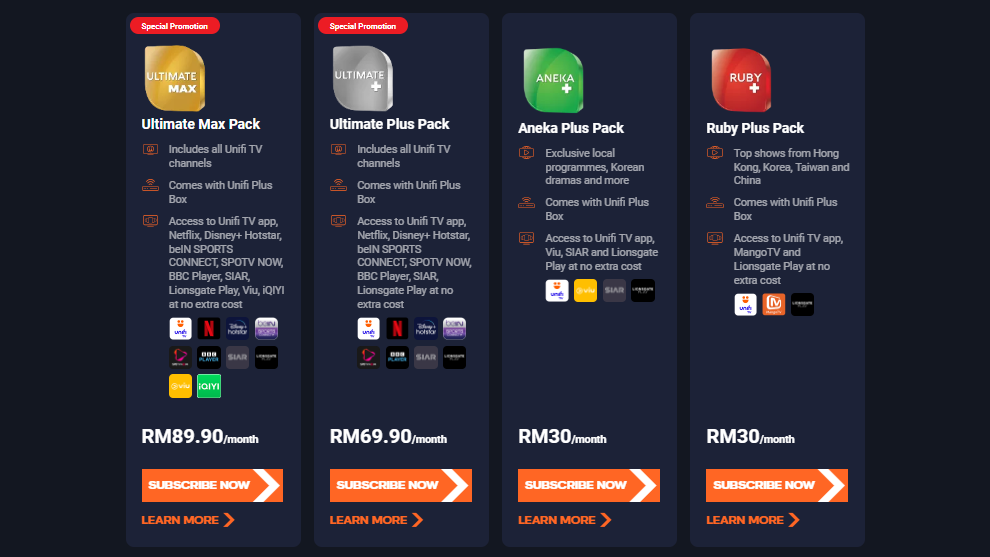Click the green iQIYI app icon

tap(209, 386)
